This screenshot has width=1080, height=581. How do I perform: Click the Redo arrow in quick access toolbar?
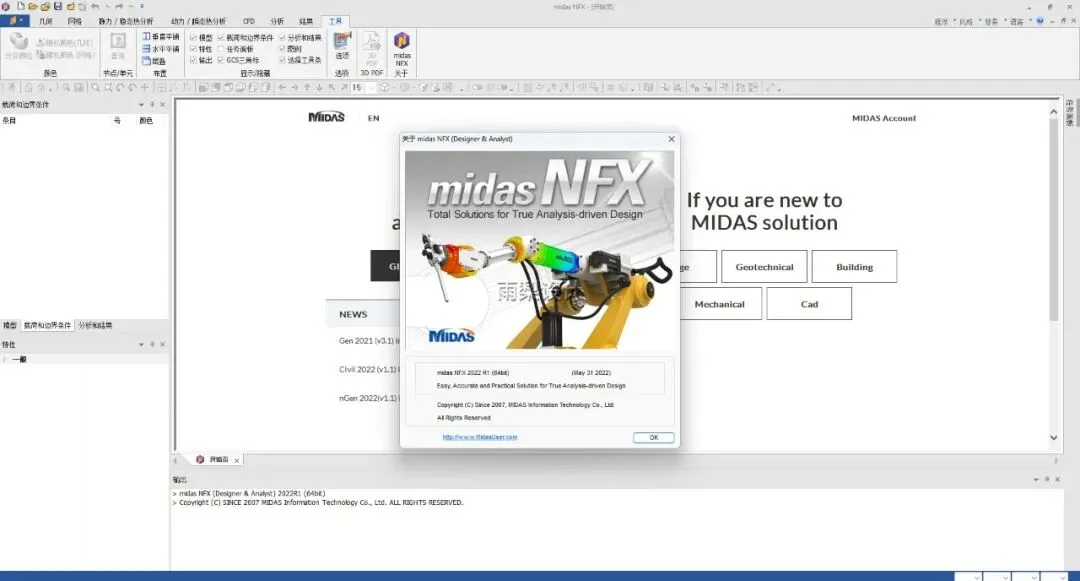click(119, 6)
